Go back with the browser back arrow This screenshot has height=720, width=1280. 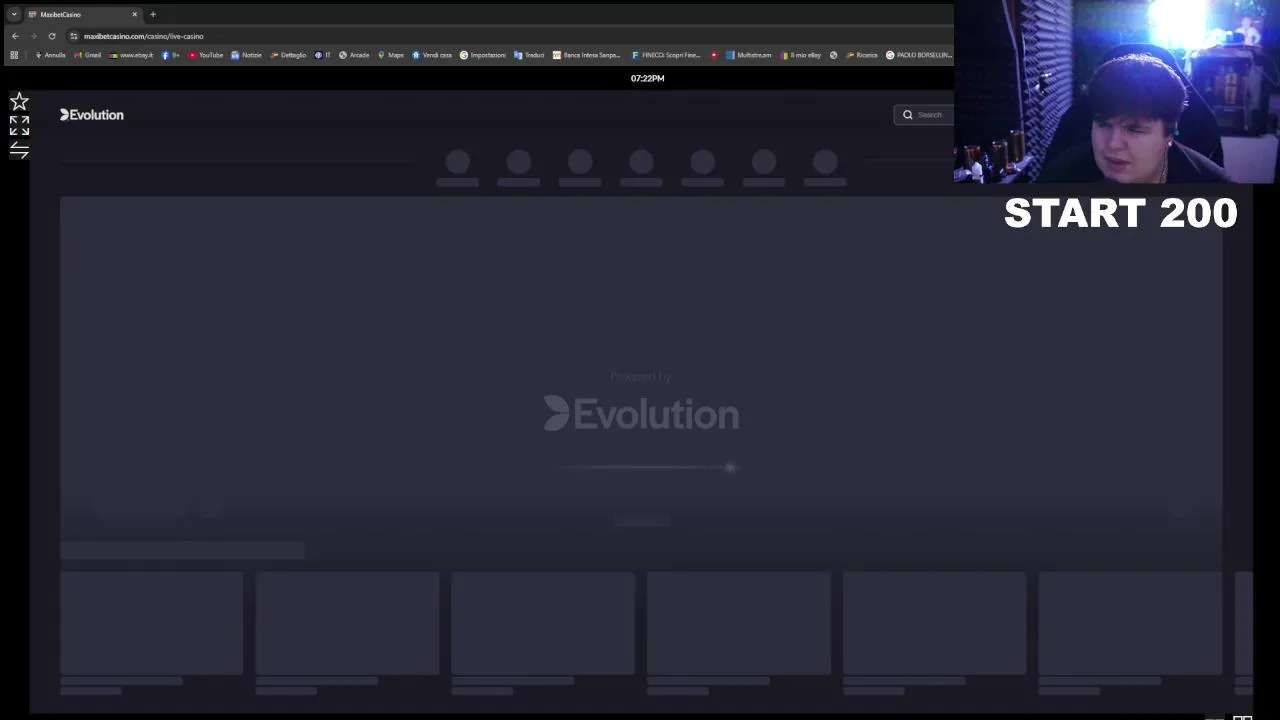coord(15,36)
